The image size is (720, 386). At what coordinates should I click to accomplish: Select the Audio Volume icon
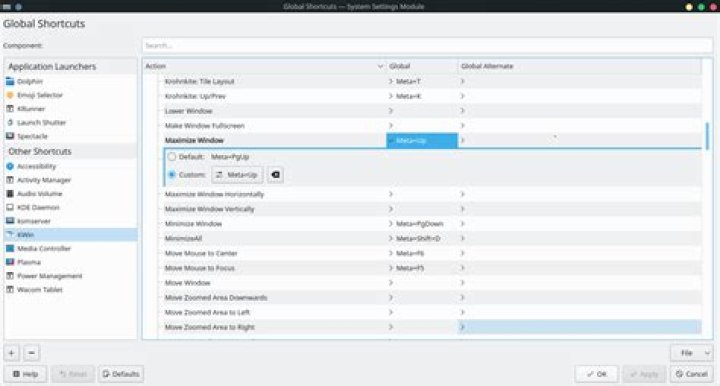click(x=10, y=194)
